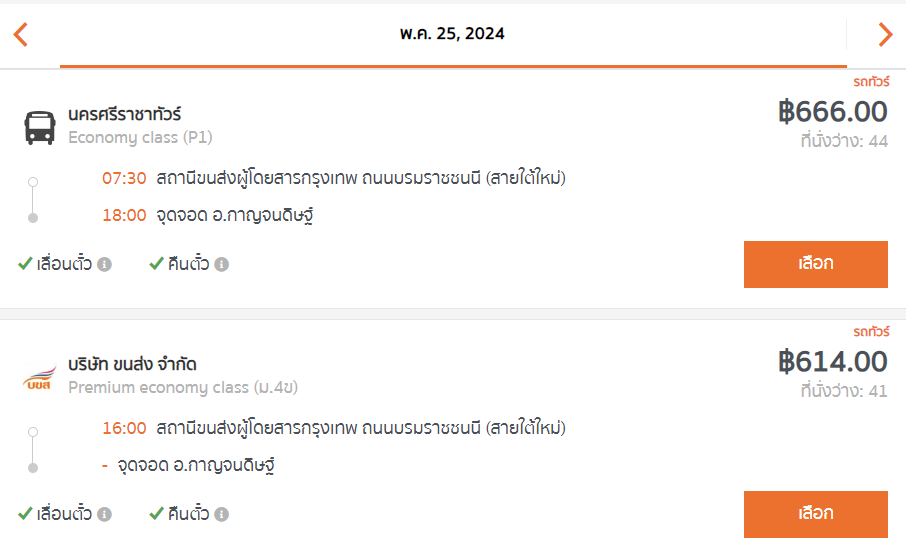The height and width of the screenshot is (552, 906).
Task: Click the บขส company logo
Action: [x=40, y=377]
